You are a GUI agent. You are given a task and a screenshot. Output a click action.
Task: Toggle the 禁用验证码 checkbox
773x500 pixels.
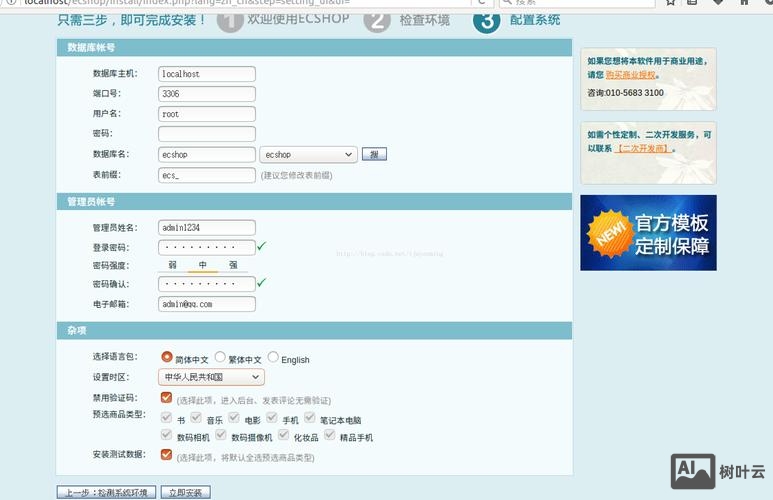click(x=166, y=397)
